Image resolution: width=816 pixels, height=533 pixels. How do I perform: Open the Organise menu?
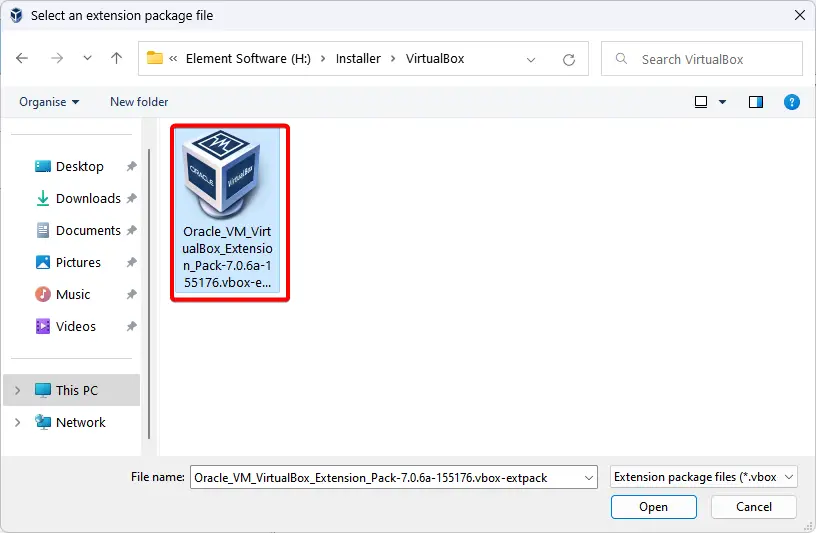point(49,102)
